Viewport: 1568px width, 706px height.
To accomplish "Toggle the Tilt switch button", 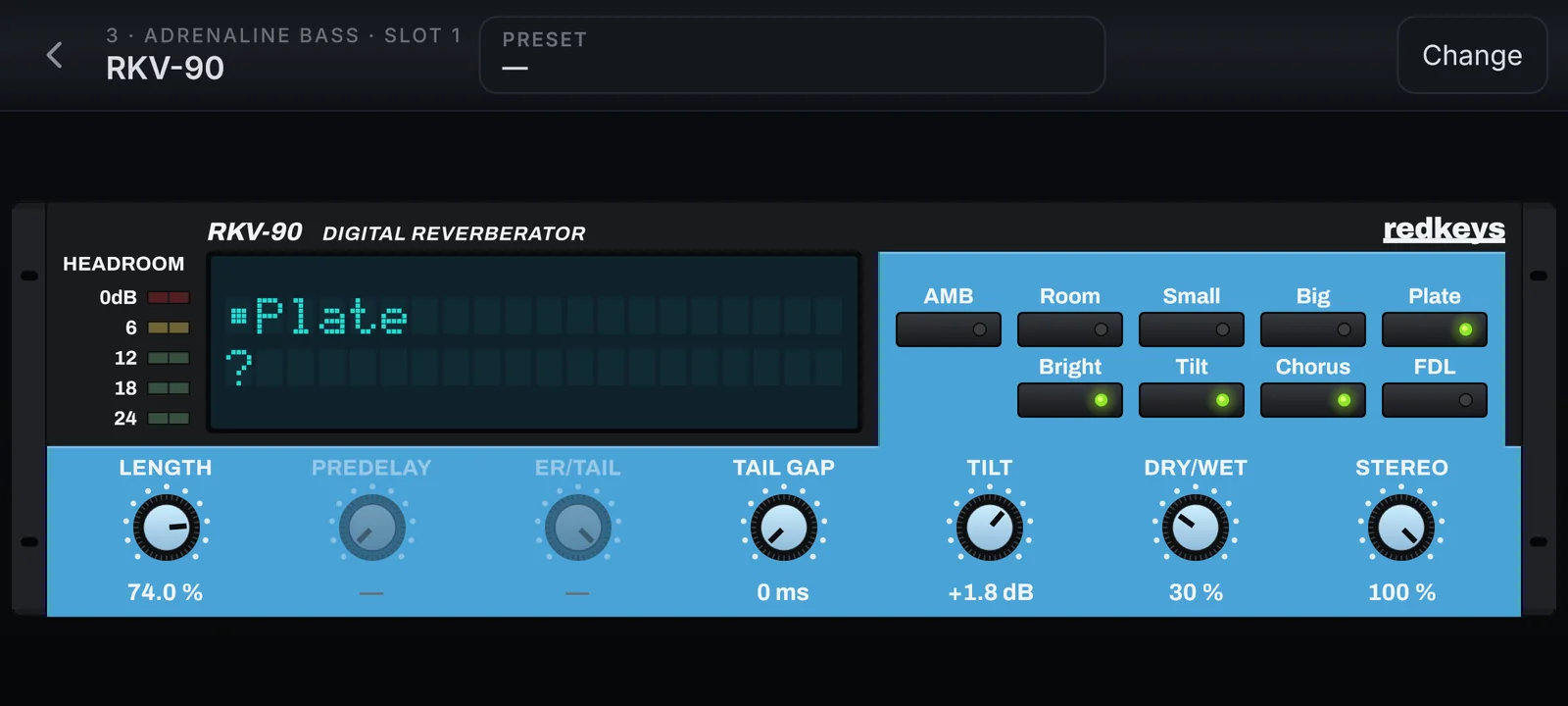I will pos(1192,400).
